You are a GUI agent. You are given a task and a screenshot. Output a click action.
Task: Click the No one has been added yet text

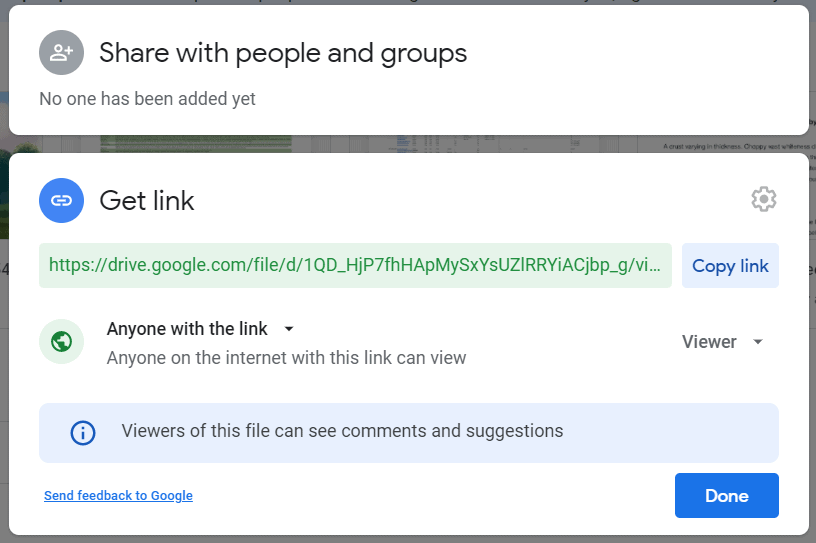(x=147, y=98)
